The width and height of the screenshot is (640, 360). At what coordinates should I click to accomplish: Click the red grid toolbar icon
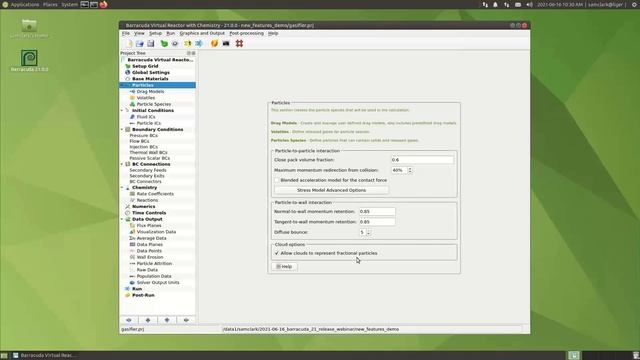point(240,44)
